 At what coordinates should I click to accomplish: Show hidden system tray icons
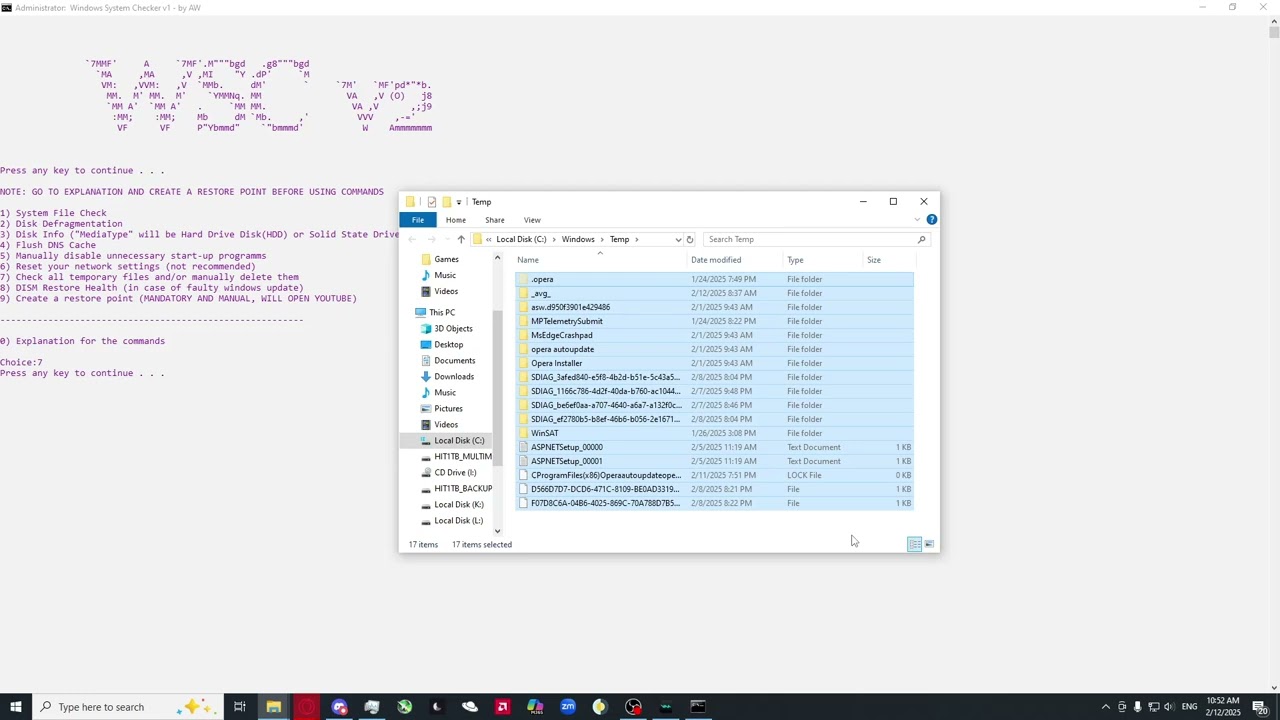click(1105, 707)
